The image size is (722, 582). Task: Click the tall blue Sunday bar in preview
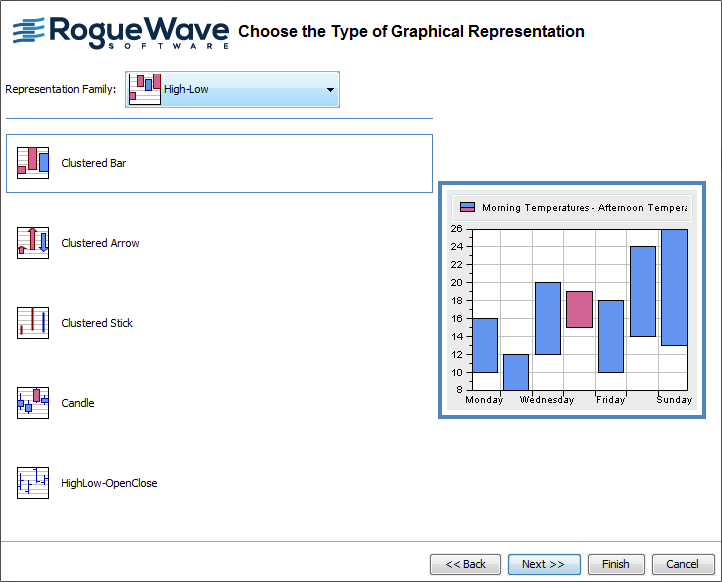[674, 287]
